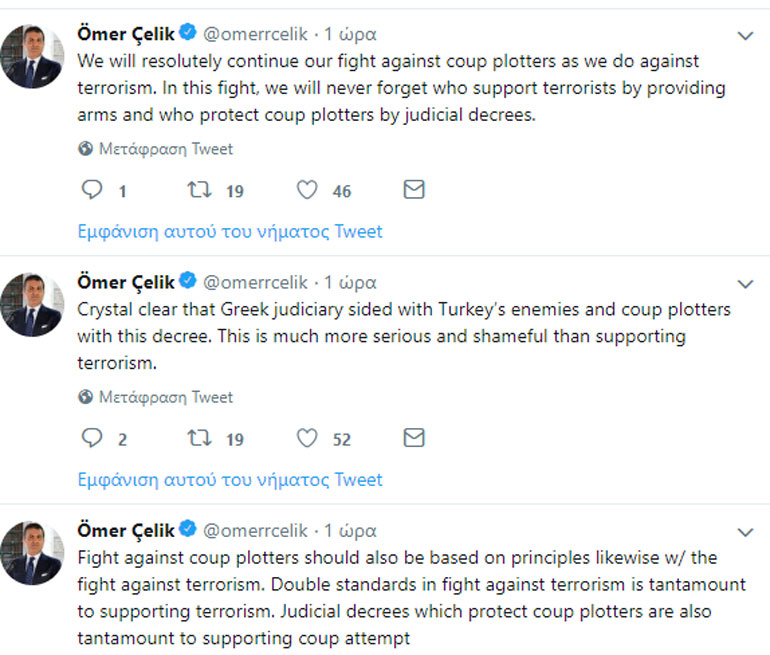The width and height of the screenshot is (770, 655).
Task: Open the @omerrcelik handle on third tweet
Action: click(256, 530)
